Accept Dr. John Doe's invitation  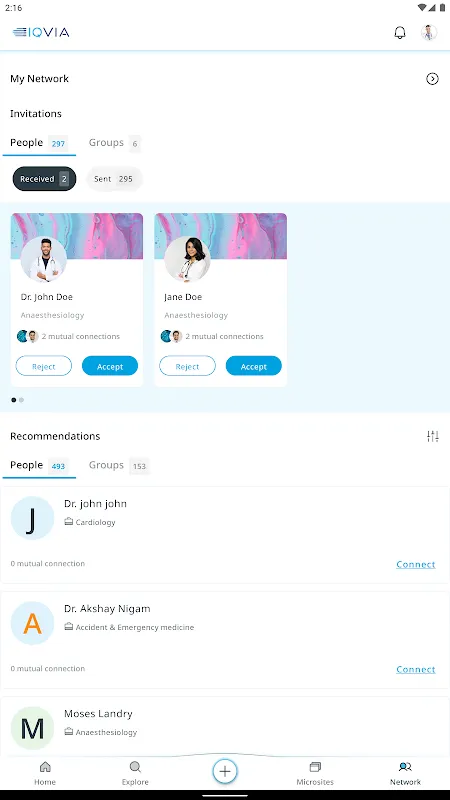[110, 366]
